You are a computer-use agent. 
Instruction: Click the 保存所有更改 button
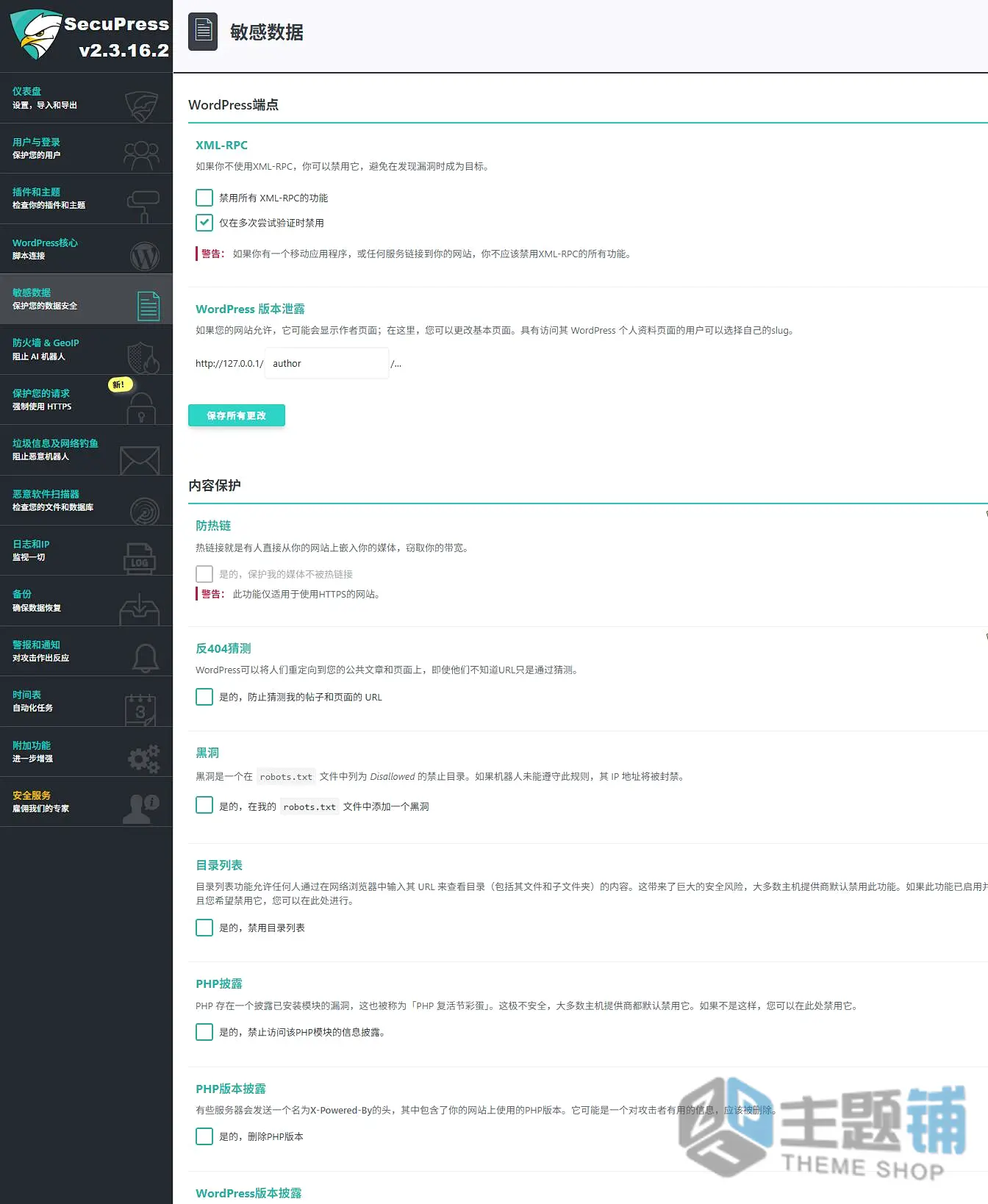point(236,415)
